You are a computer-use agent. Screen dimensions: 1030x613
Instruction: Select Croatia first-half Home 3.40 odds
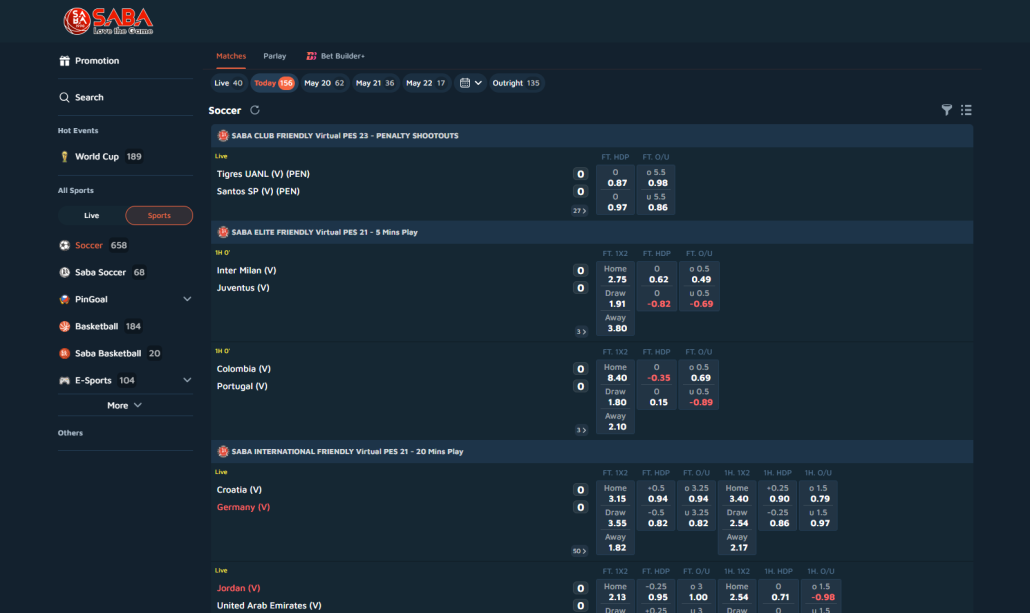[x=737, y=493]
